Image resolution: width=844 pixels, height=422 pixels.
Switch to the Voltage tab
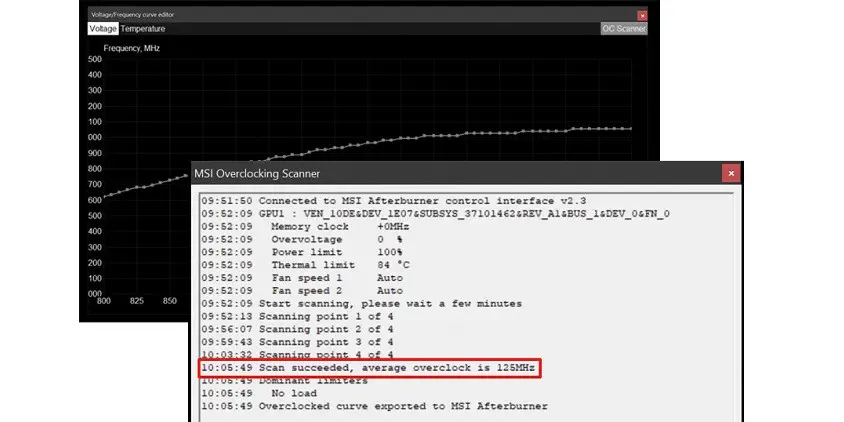(x=103, y=29)
